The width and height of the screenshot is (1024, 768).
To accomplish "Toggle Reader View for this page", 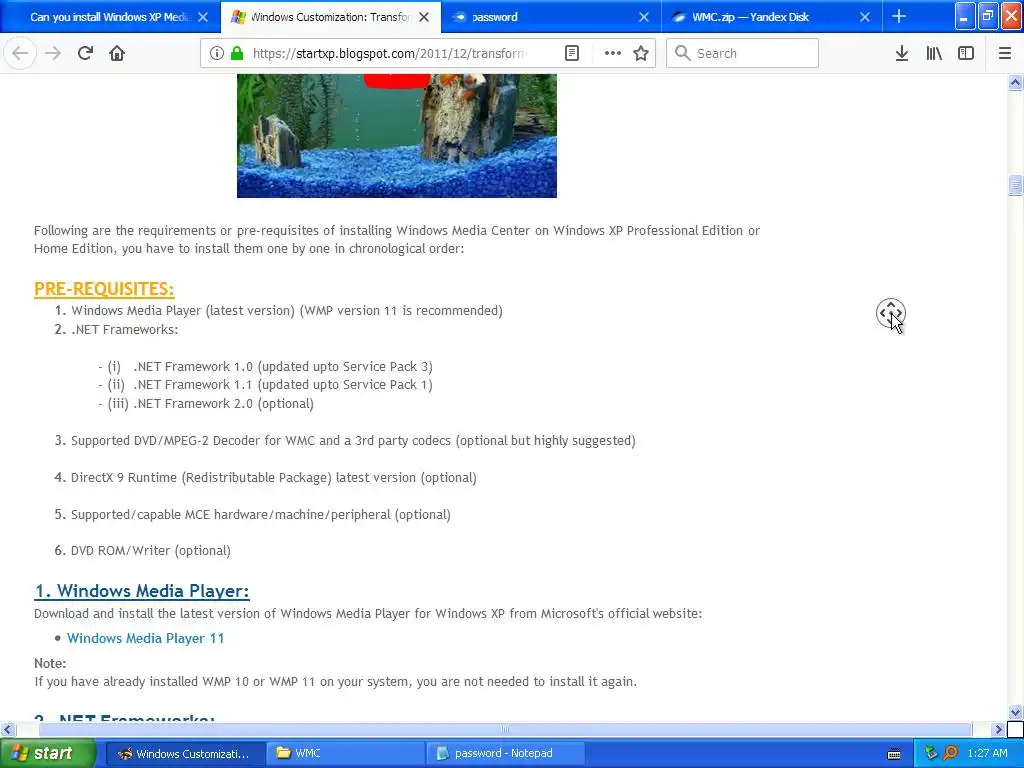I will (x=571, y=53).
